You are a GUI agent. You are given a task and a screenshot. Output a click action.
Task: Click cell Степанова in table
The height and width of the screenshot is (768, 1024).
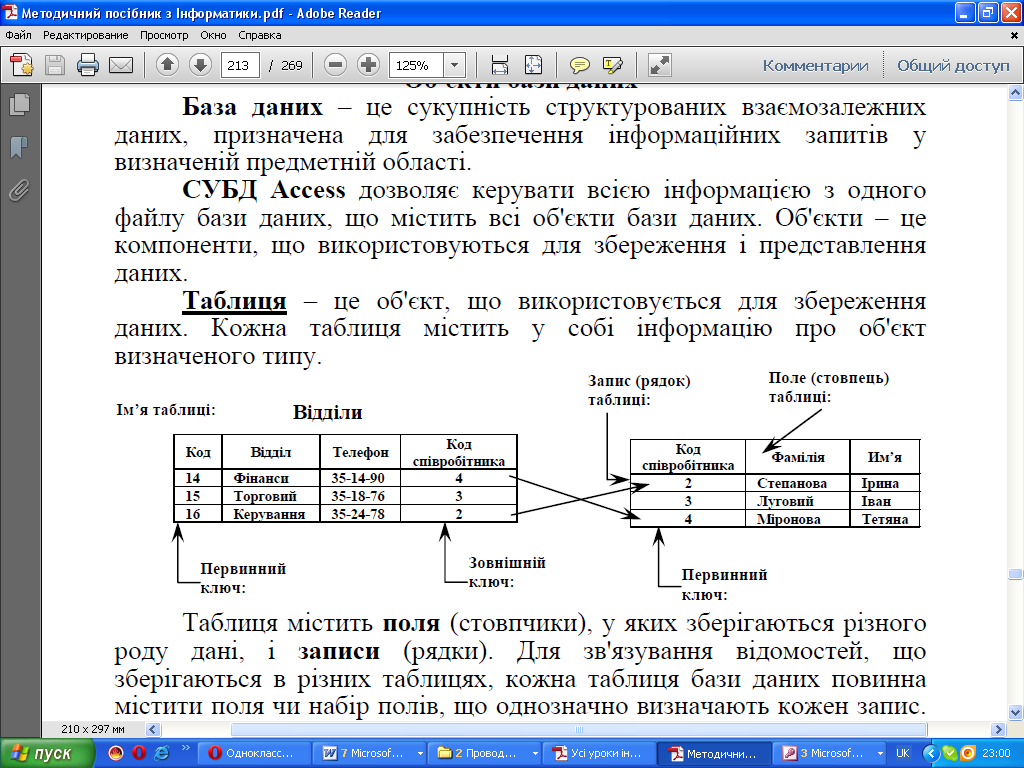(x=792, y=483)
